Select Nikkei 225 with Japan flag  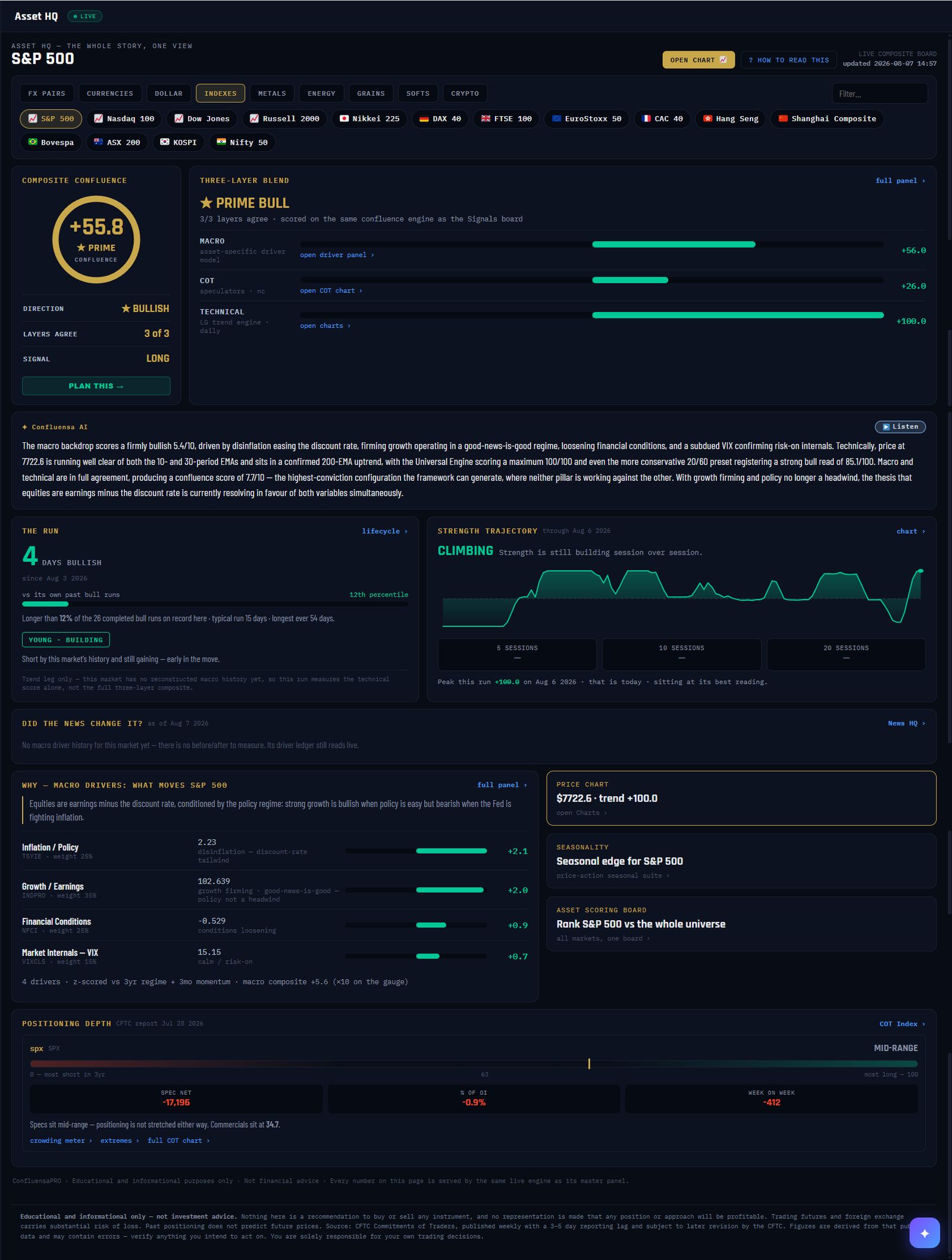pos(369,118)
